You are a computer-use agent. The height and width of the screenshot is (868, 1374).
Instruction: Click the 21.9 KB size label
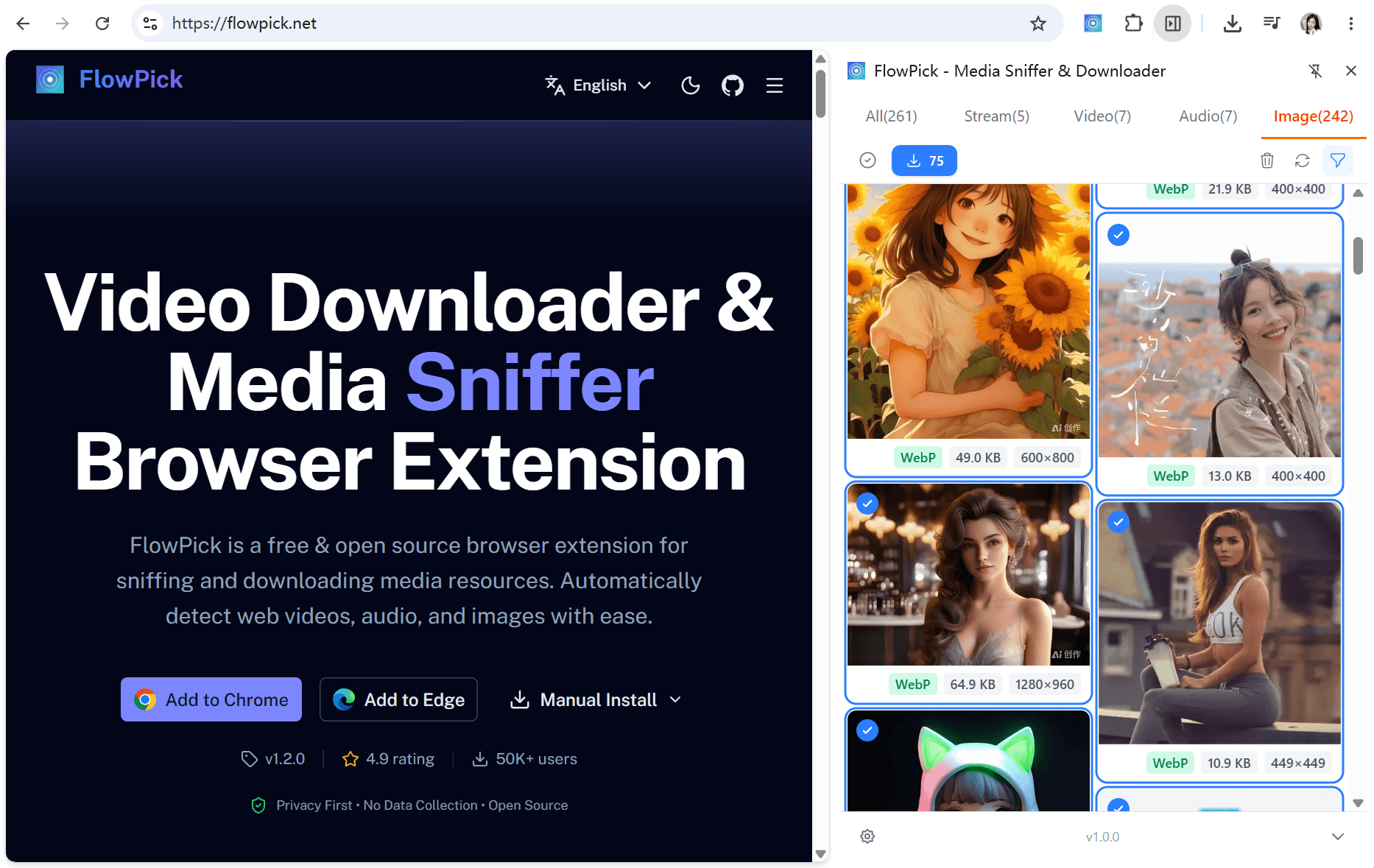1230,189
